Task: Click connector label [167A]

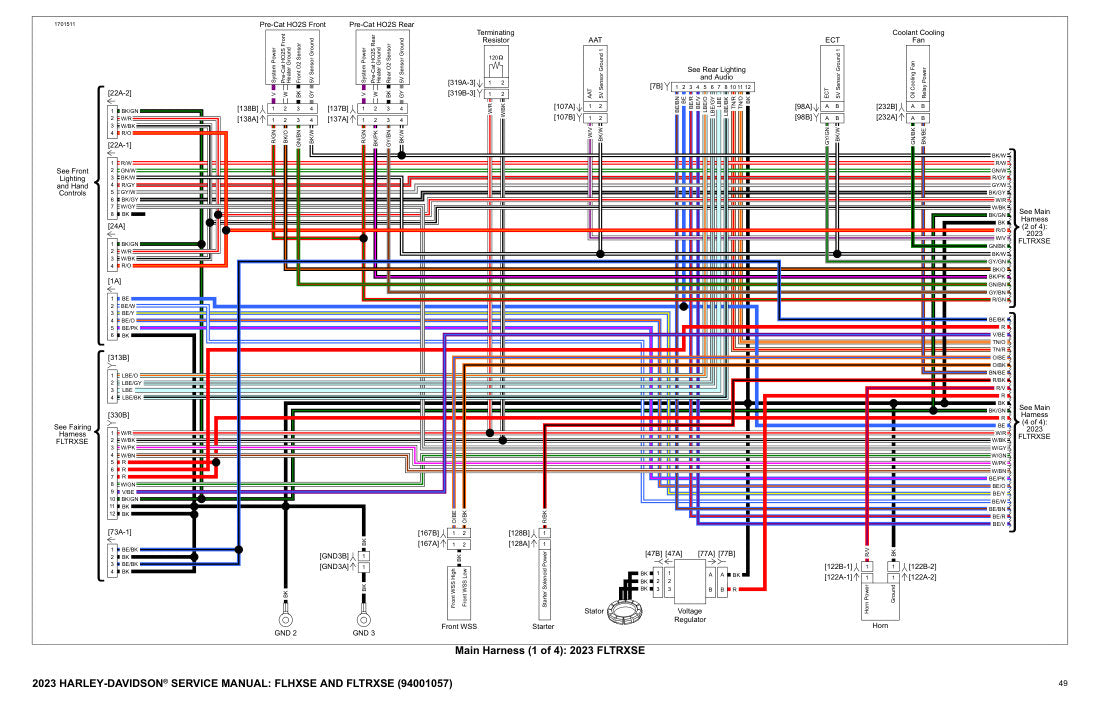Action: coord(429,544)
